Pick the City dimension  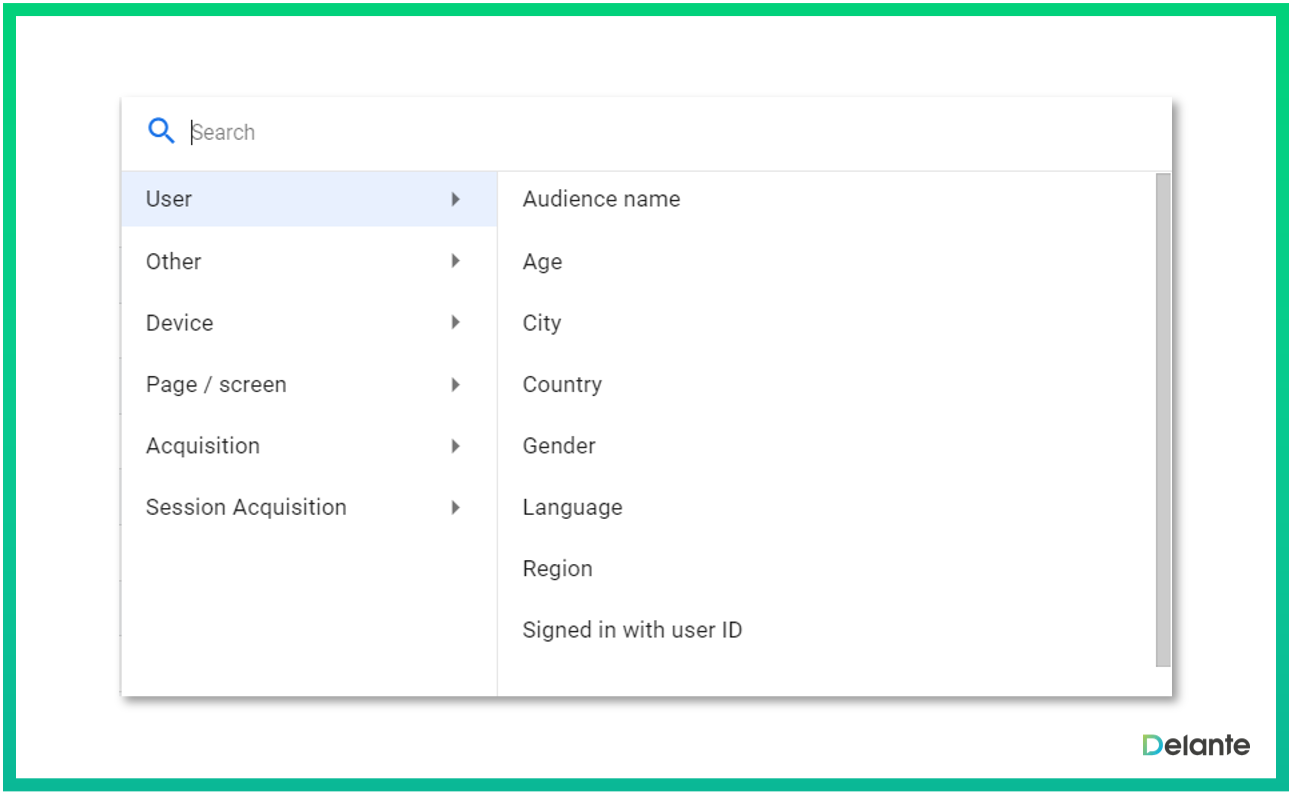(x=541, y=324)
